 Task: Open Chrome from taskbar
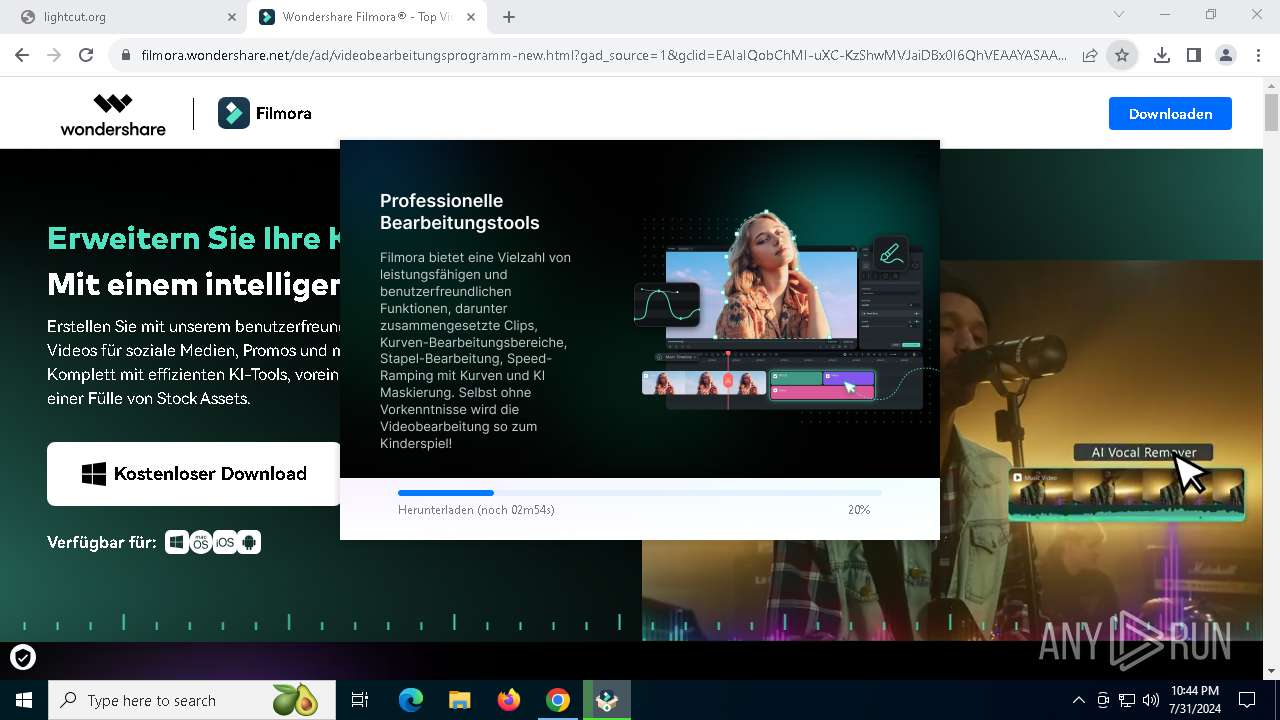coord(557,700)
